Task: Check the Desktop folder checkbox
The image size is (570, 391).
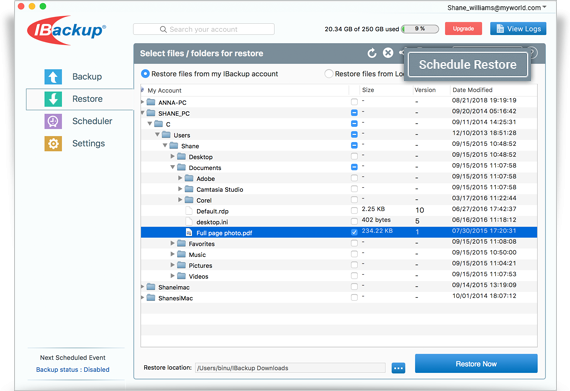Action: click(x=354, y=156)
